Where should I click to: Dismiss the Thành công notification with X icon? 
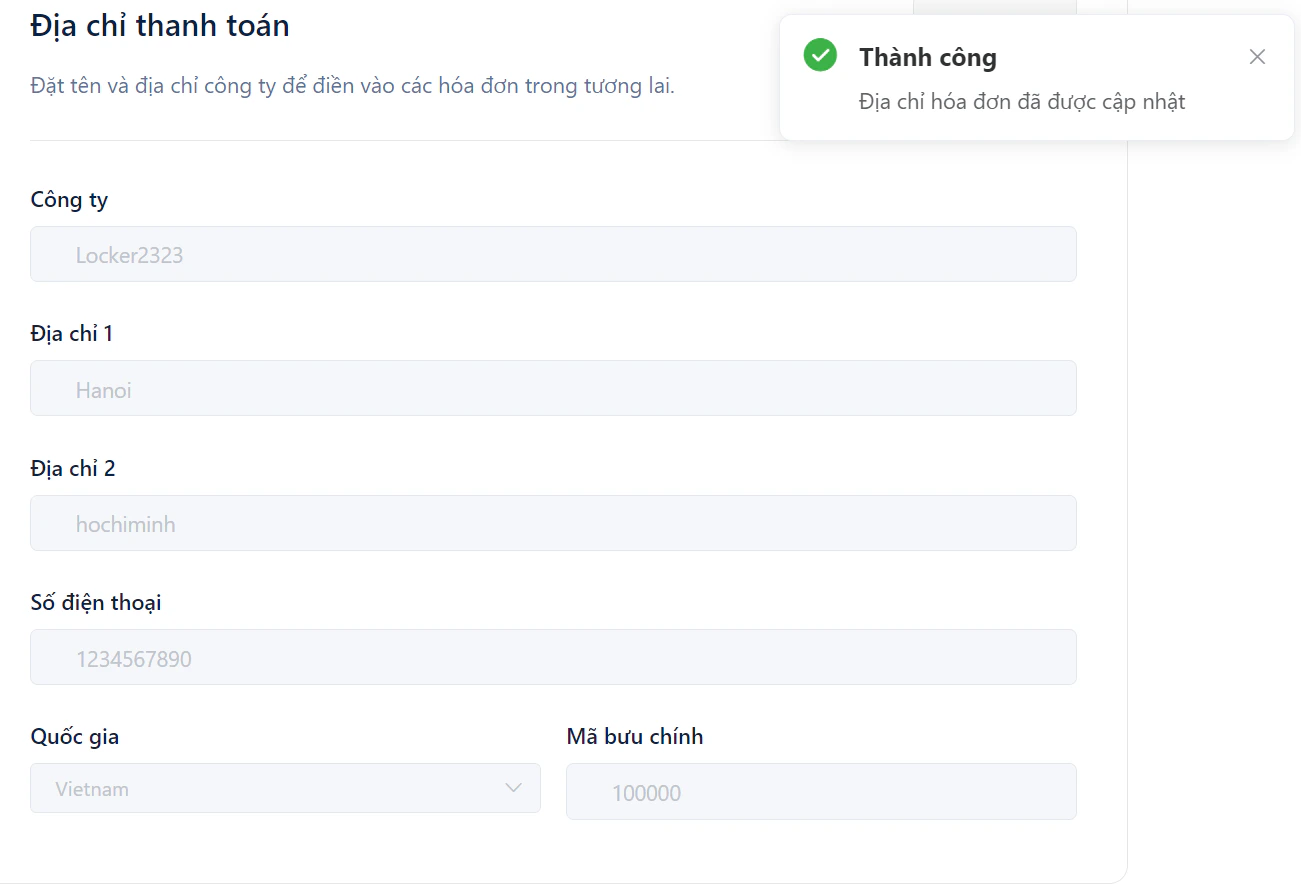coord(1257,57)
